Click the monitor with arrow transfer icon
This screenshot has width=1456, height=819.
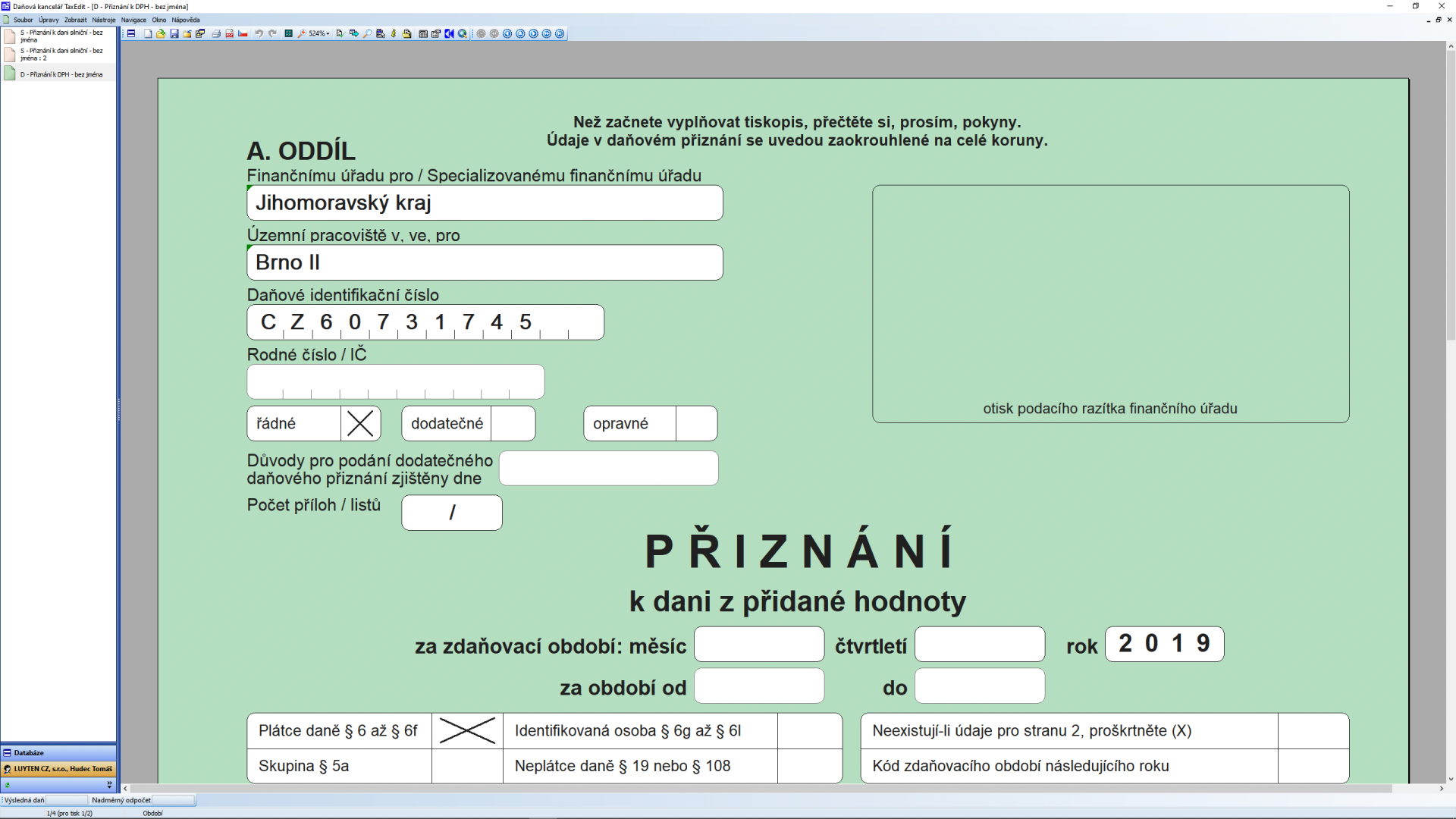coord(353,33)
